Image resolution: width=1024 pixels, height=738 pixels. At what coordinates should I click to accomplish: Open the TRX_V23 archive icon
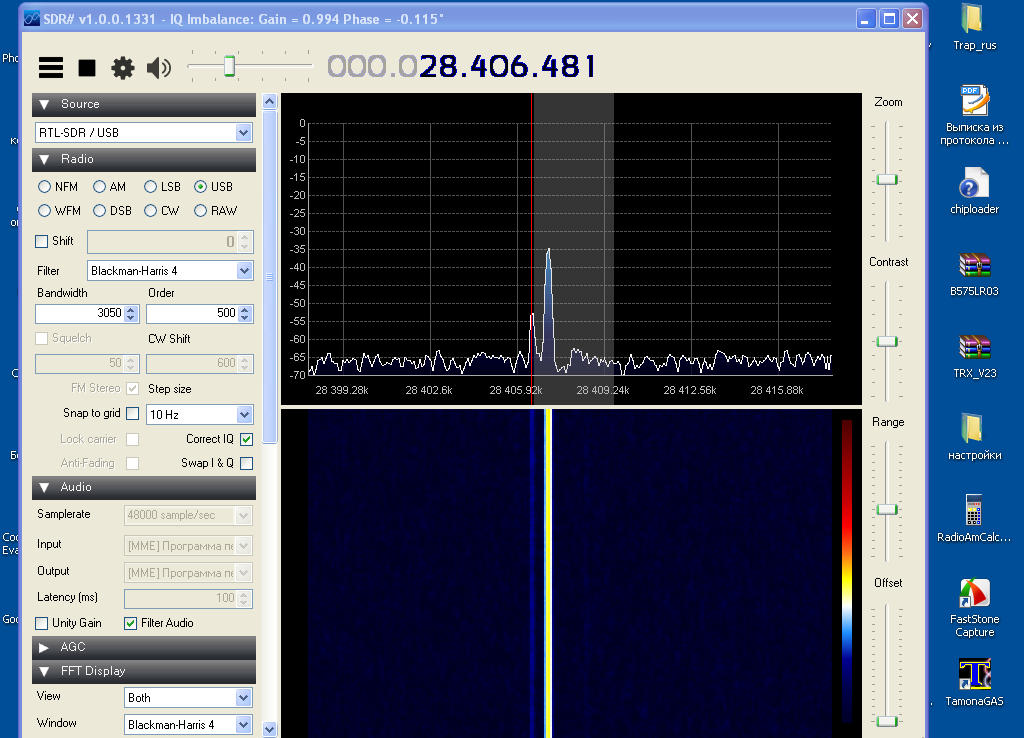click(x=974, y=348)
